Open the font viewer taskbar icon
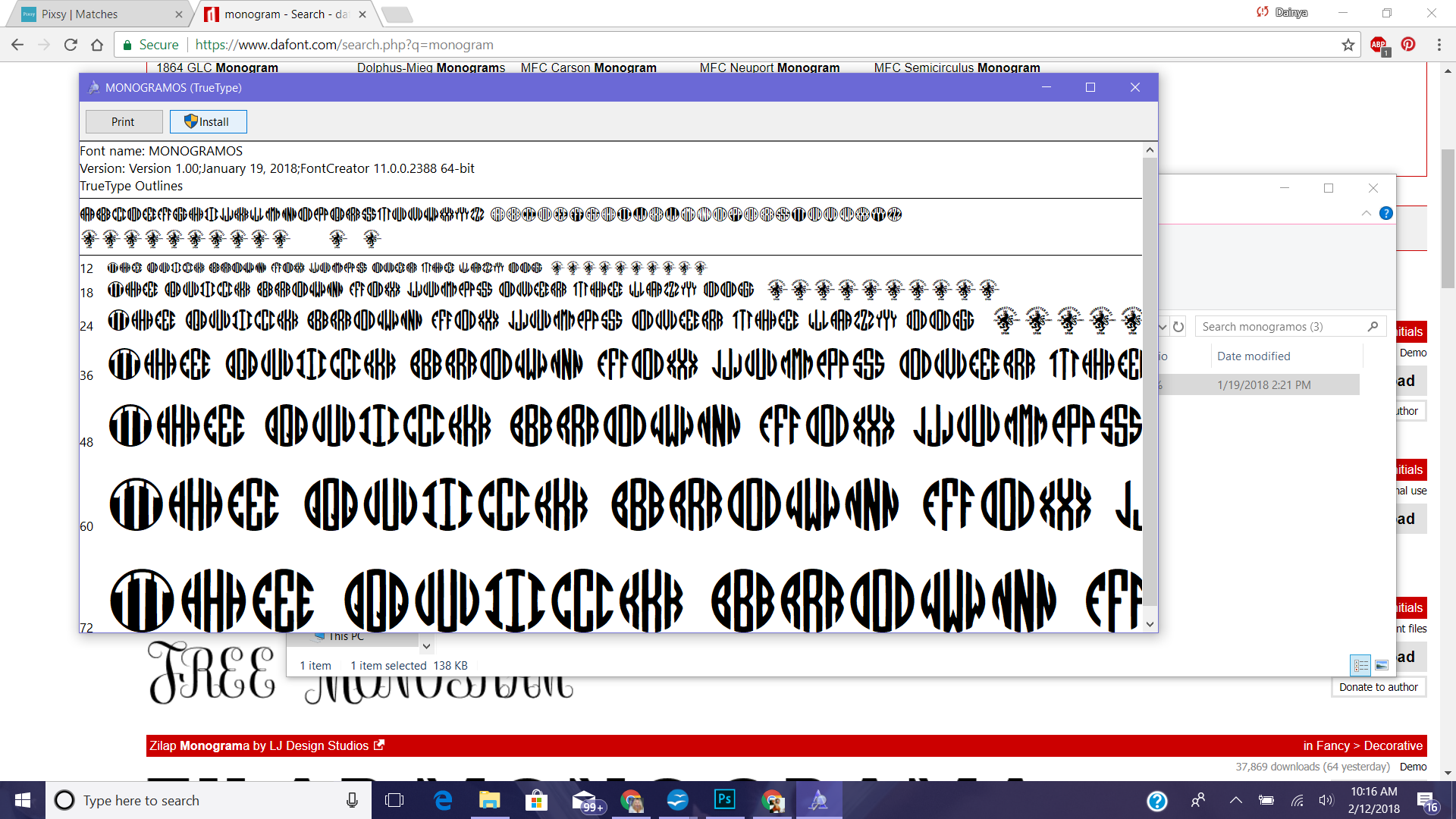The height and width of the screenshot is (819, 1456). pyautogui.click(x=818, y=800)
